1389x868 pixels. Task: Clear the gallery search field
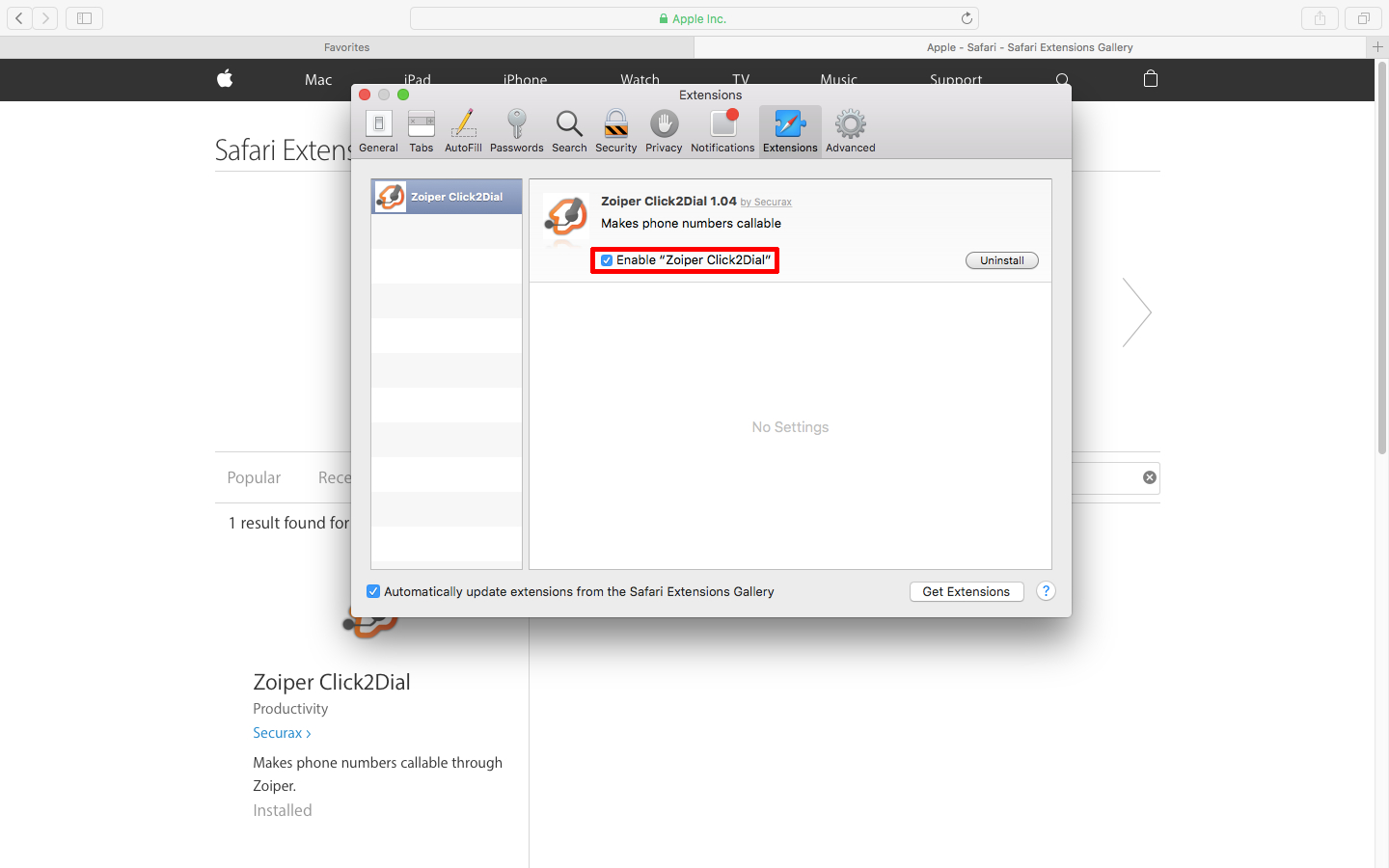click(x=1149, y=477)
